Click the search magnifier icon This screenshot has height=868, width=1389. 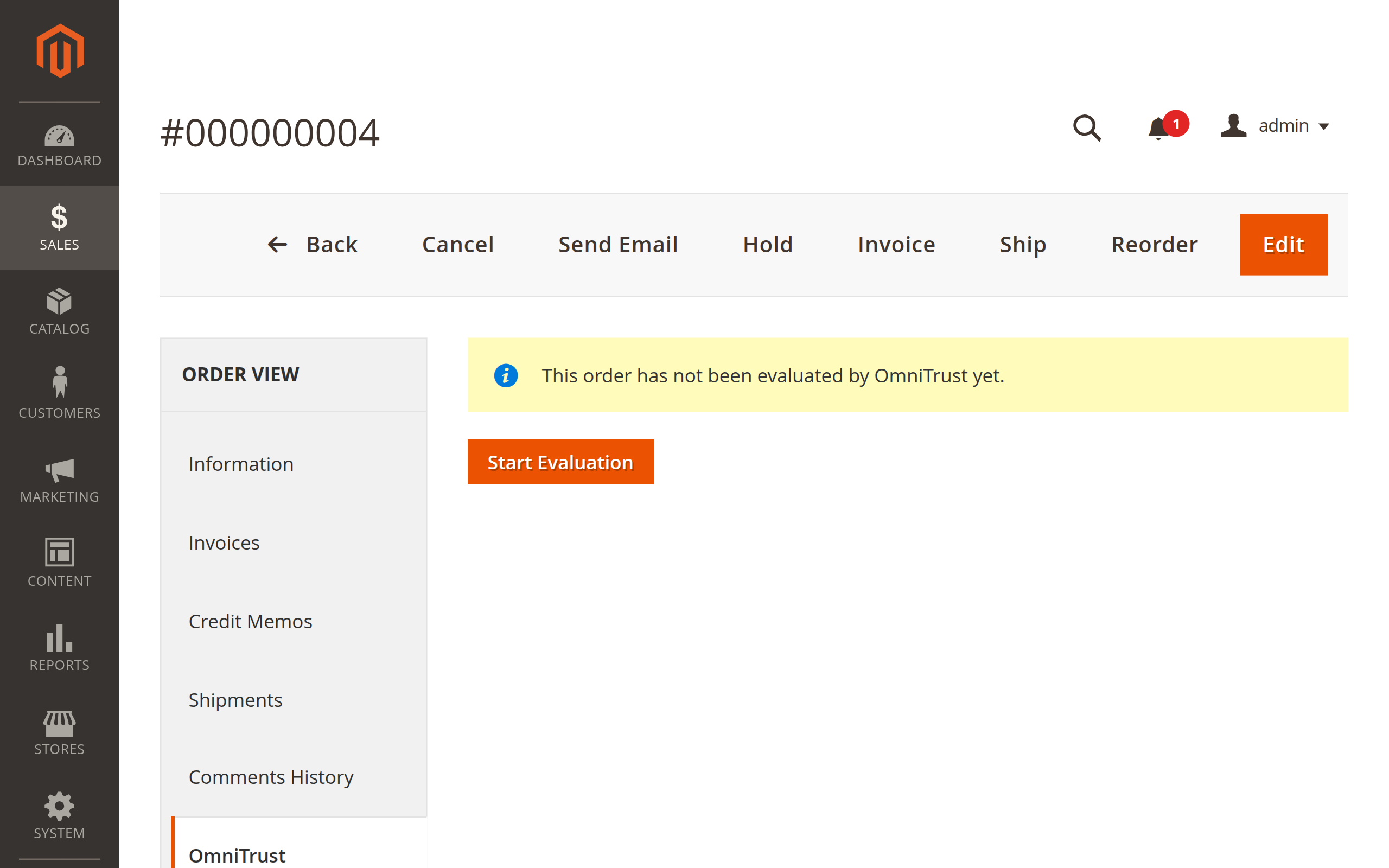[x=1087, y=127]
